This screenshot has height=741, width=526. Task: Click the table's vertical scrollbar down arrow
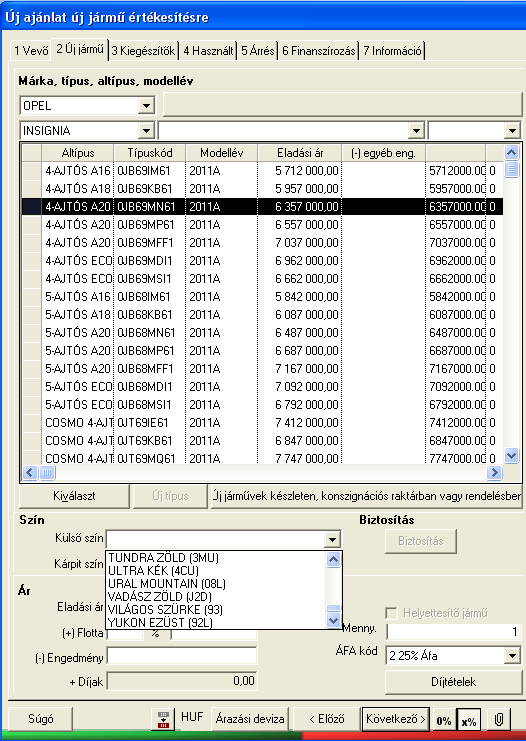coord(511,456)
